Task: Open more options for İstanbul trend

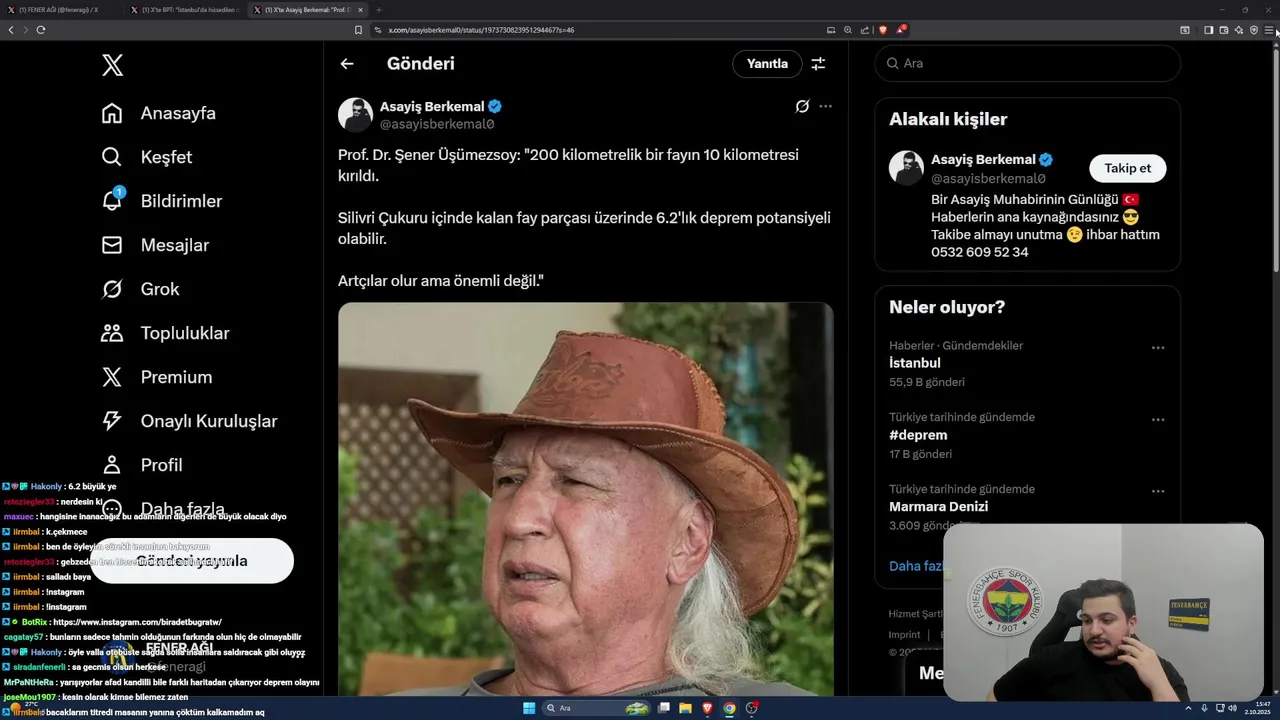Action: point(1158,348)
